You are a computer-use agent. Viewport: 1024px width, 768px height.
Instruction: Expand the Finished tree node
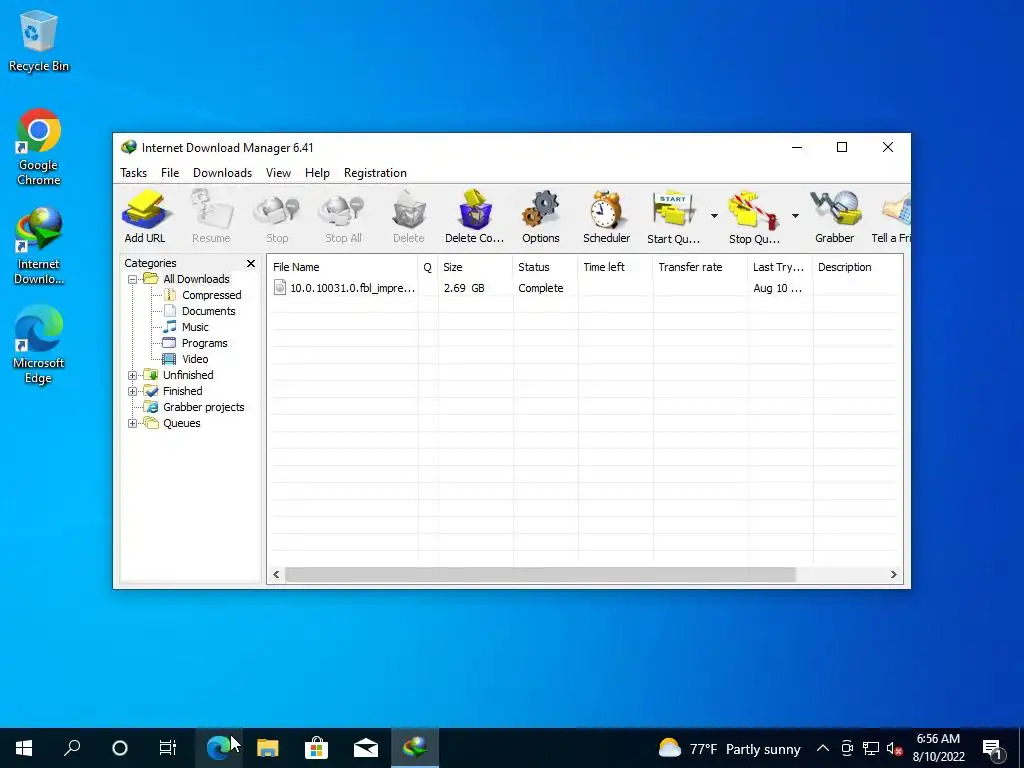[133, 392]
